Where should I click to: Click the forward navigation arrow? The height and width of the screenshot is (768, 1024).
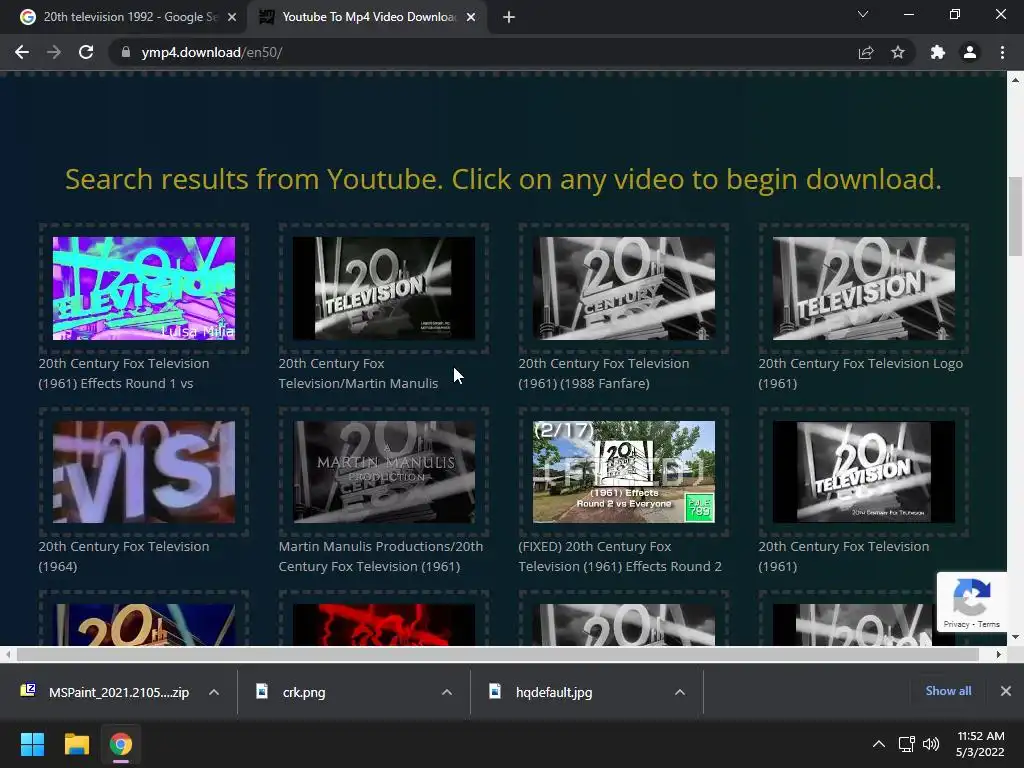click(x=54, y=52)
